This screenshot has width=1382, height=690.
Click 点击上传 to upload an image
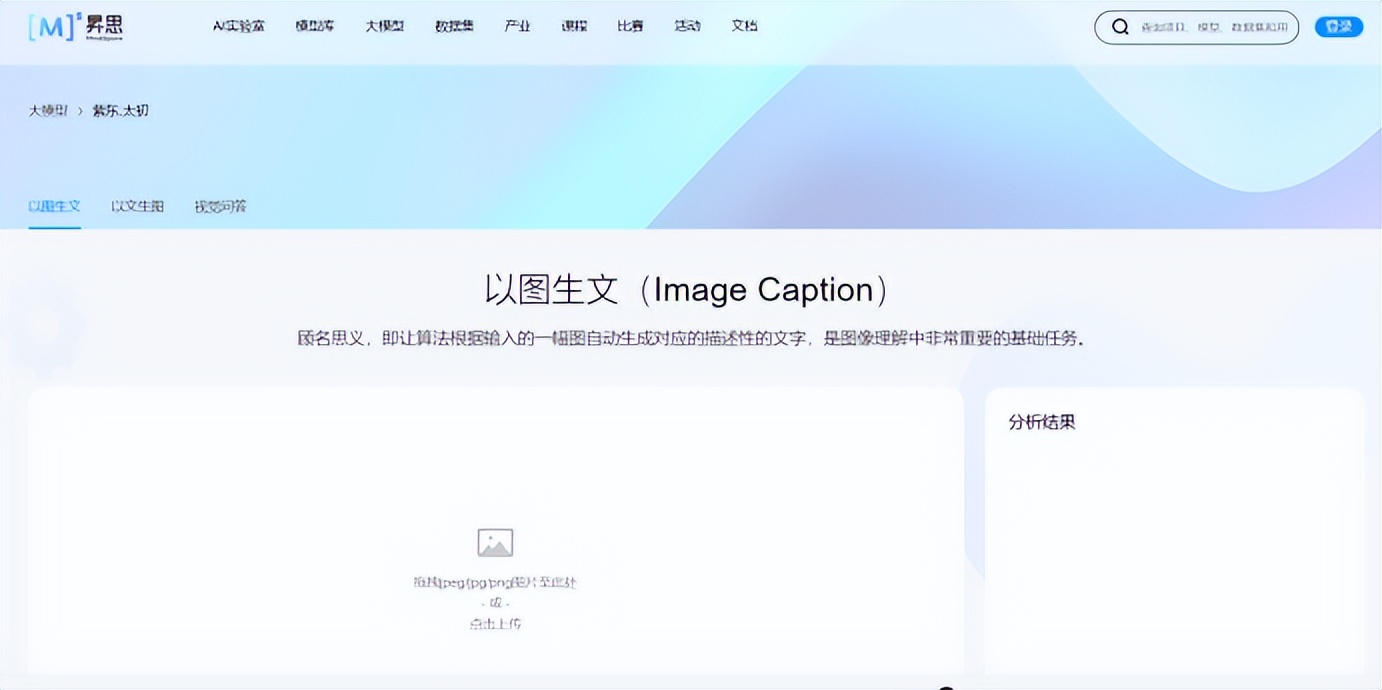pos(496,623)
